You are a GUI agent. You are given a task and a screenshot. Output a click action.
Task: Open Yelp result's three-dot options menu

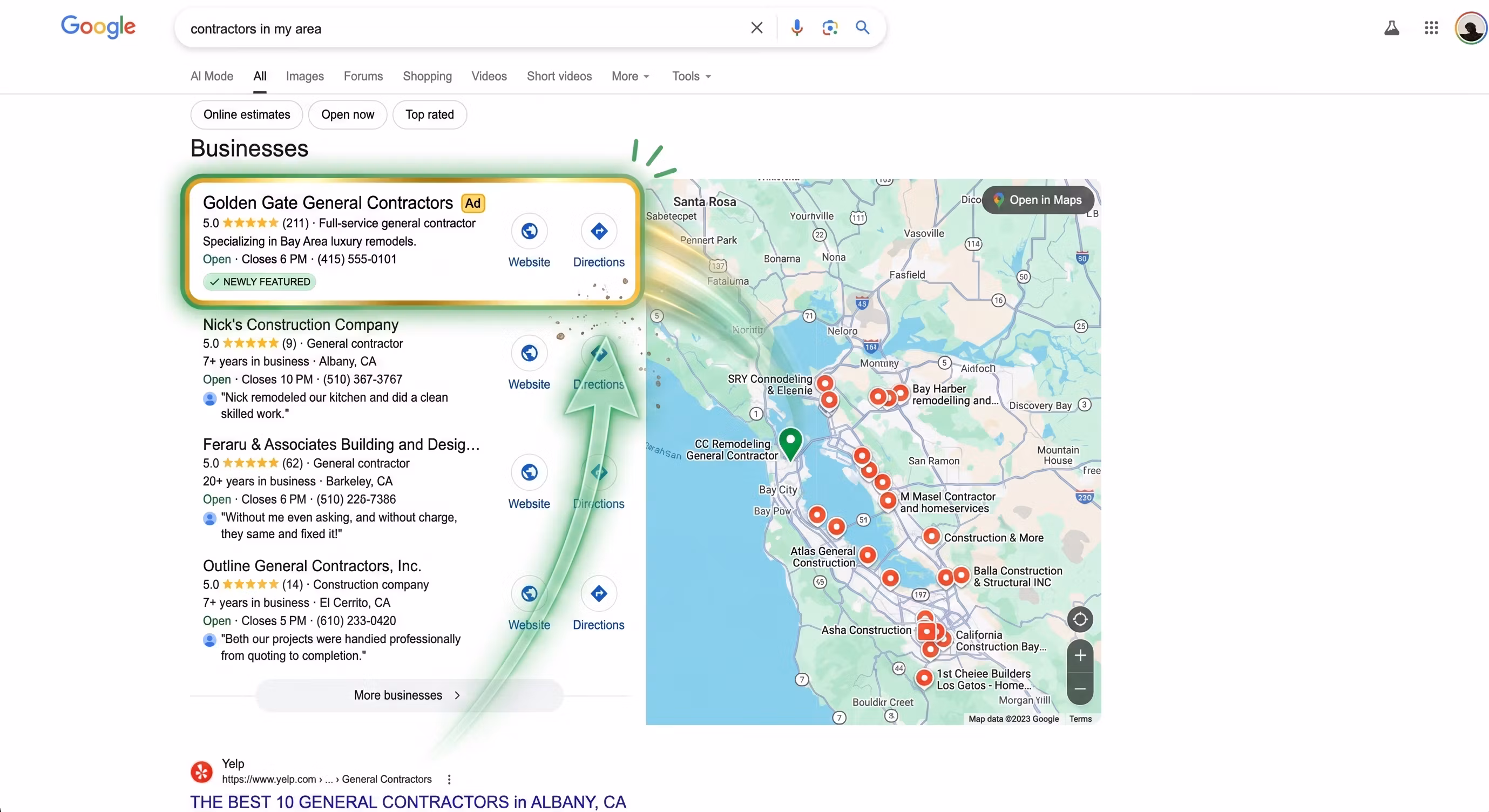tap(449, 779)
